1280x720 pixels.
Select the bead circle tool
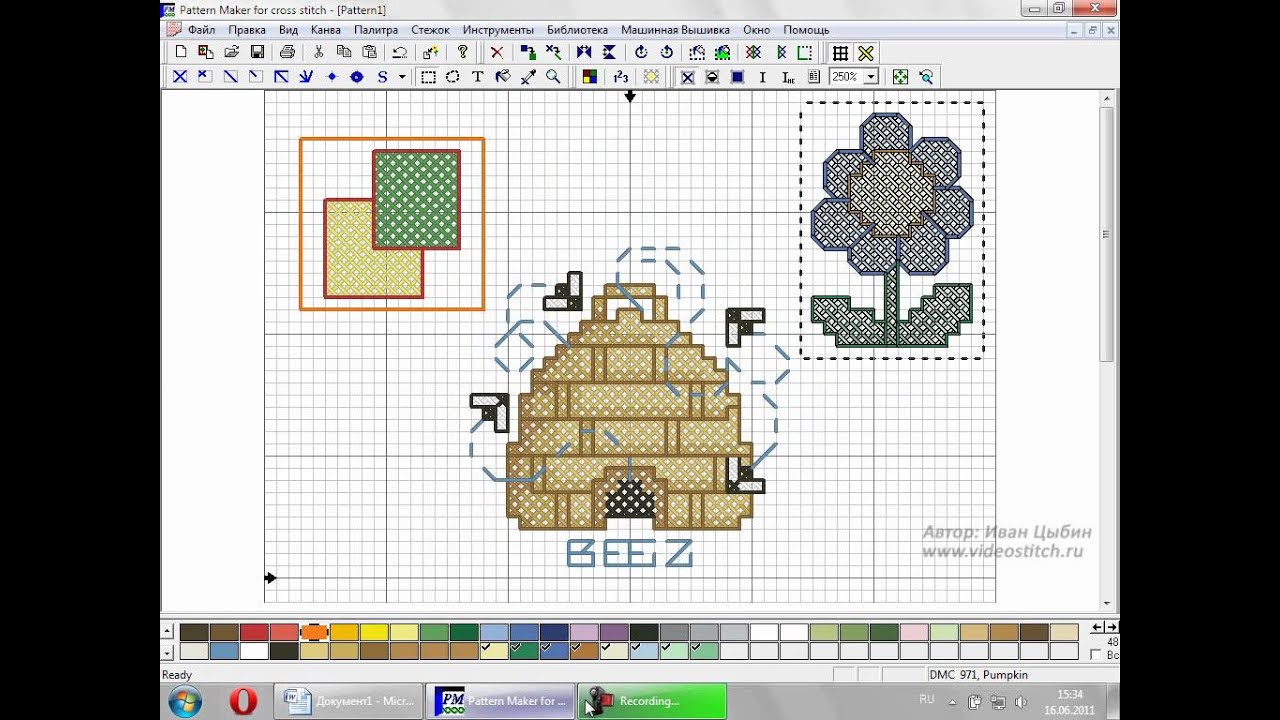(x=357, y=77)
